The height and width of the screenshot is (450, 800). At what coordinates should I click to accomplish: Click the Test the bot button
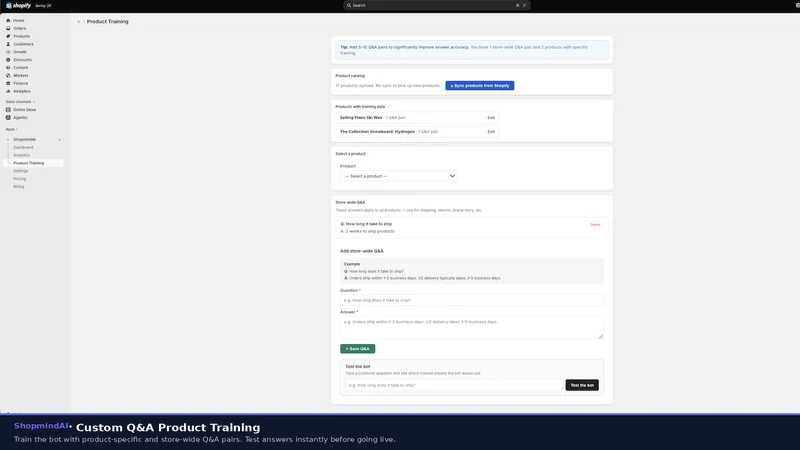(582, 385)
